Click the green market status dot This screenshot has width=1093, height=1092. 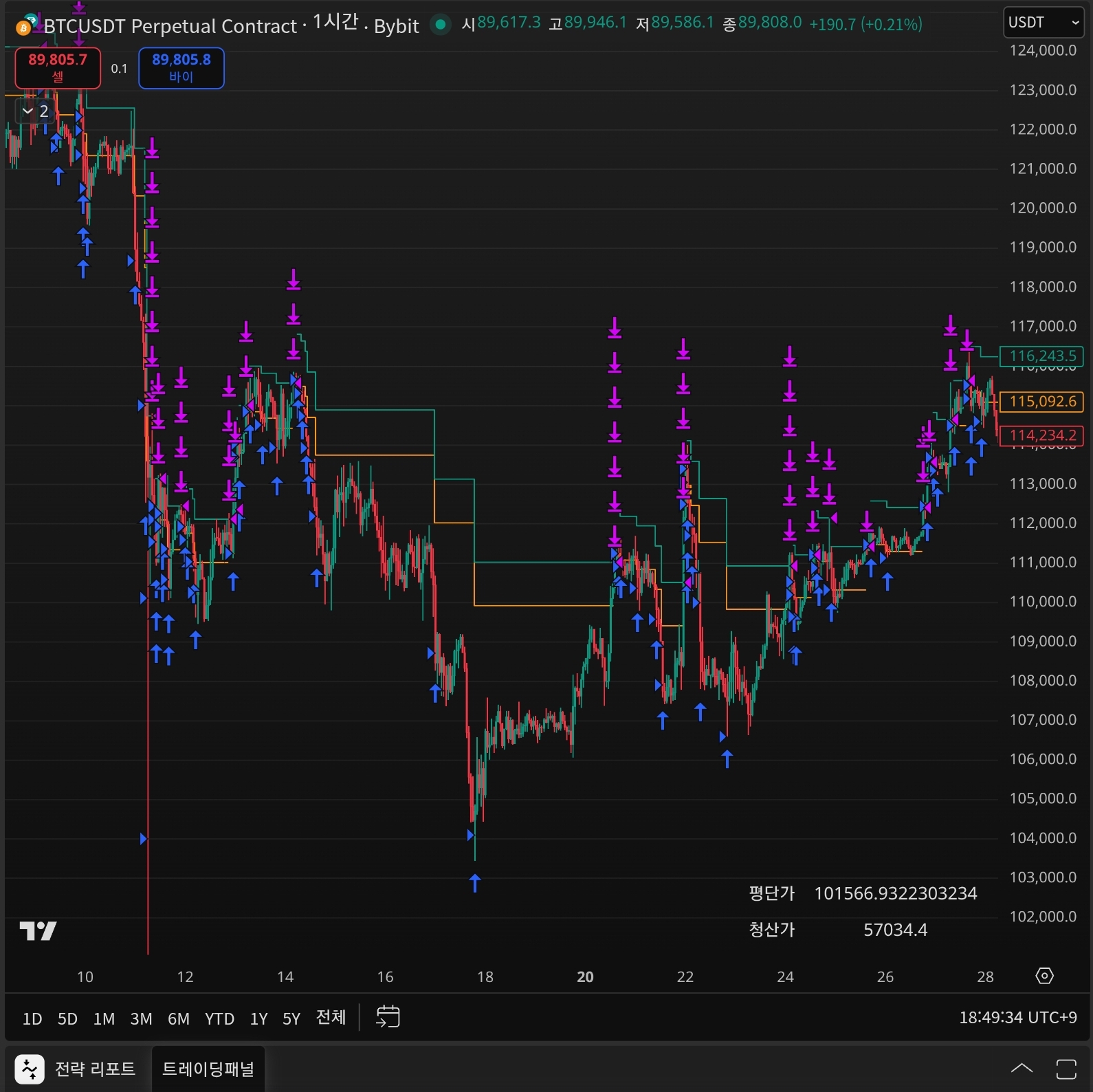pos(440,25)
